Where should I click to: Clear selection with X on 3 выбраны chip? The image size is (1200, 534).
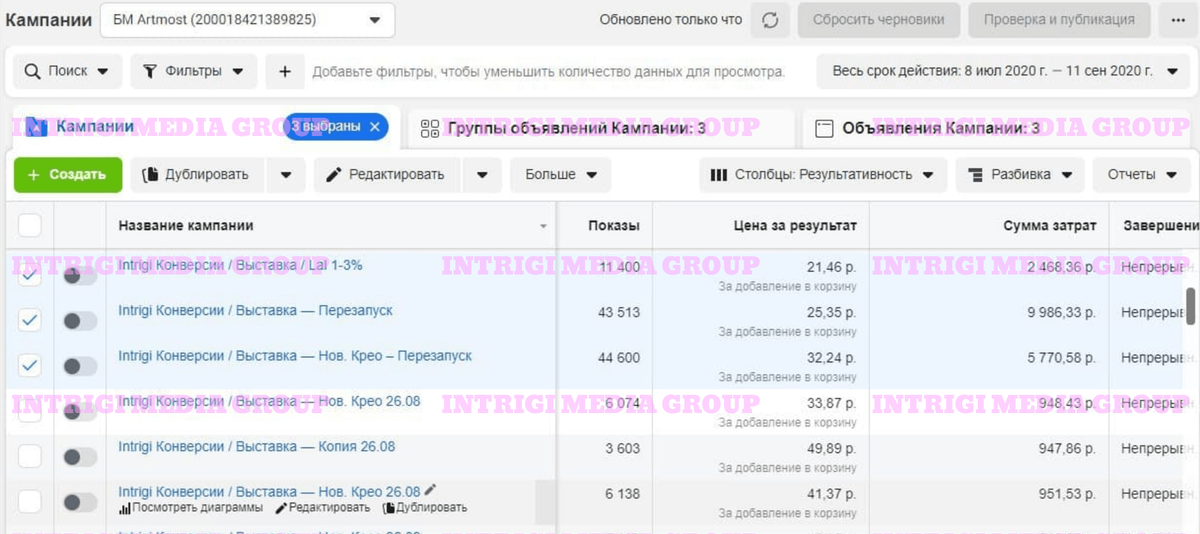375,126
